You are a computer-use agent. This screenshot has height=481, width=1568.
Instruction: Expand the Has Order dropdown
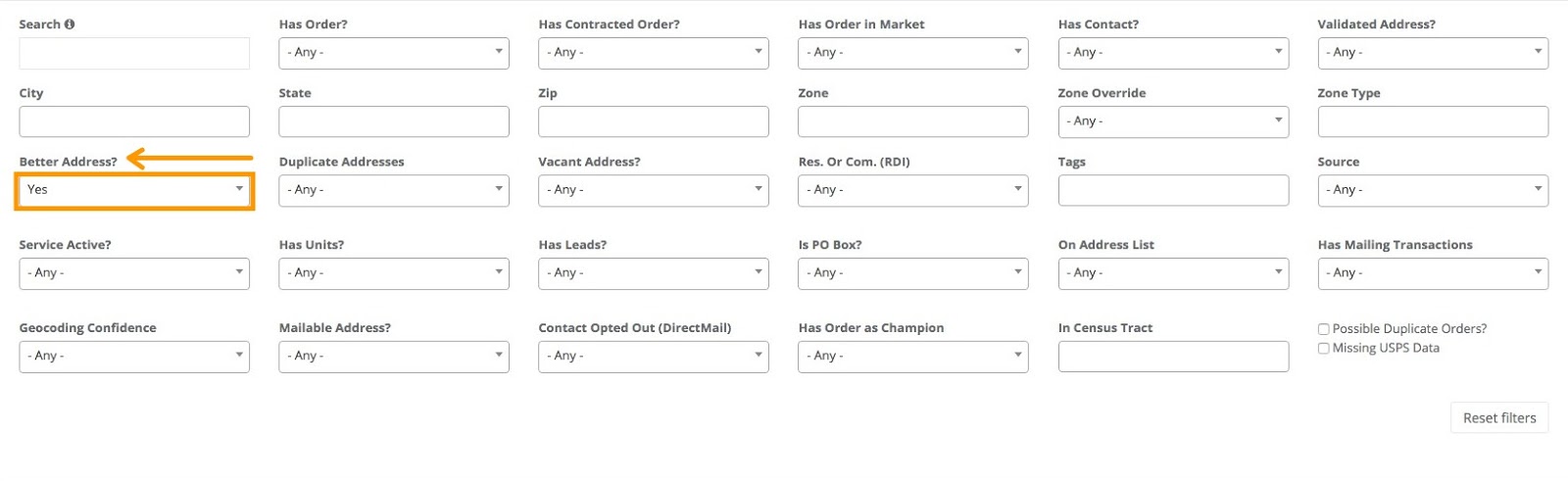click(393, 53)
